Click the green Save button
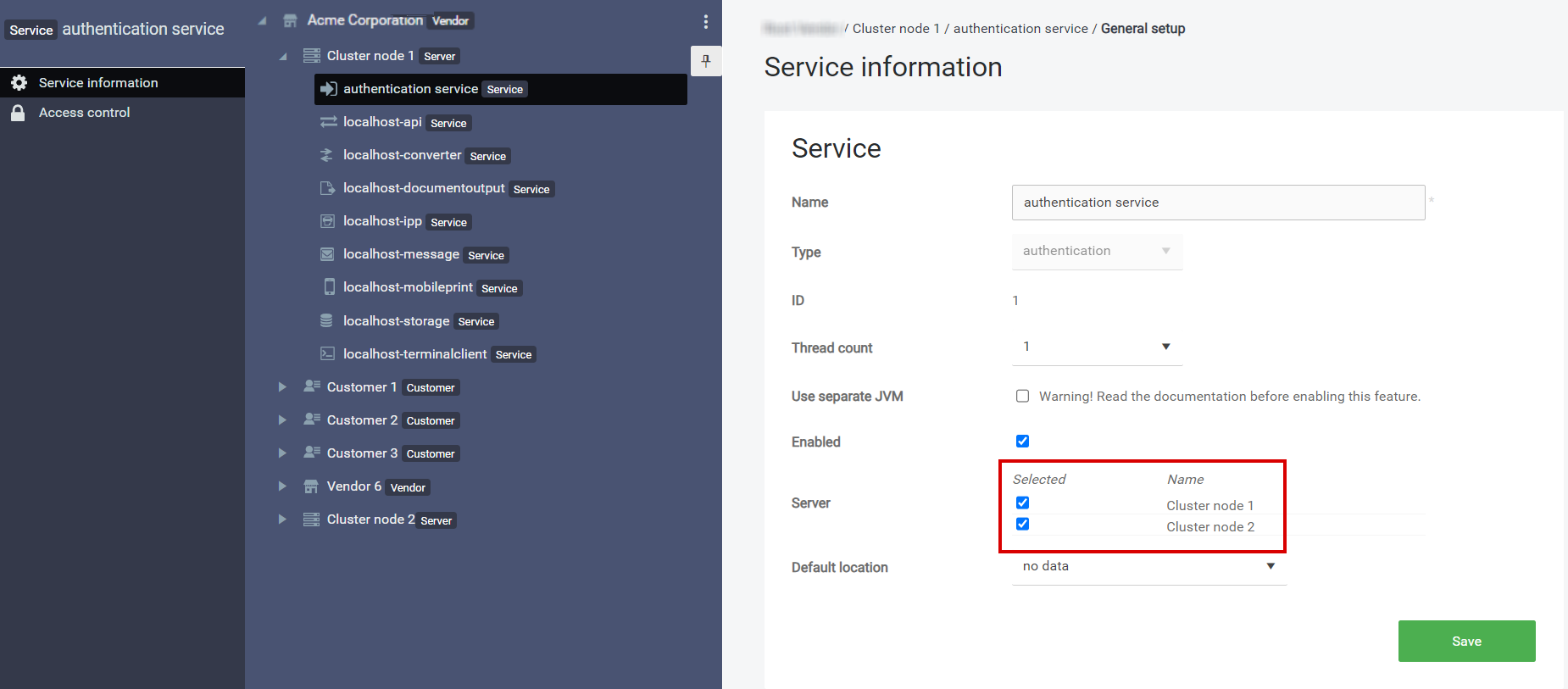This screenshot has height=689, width=1568. [x=1465, y=641]
